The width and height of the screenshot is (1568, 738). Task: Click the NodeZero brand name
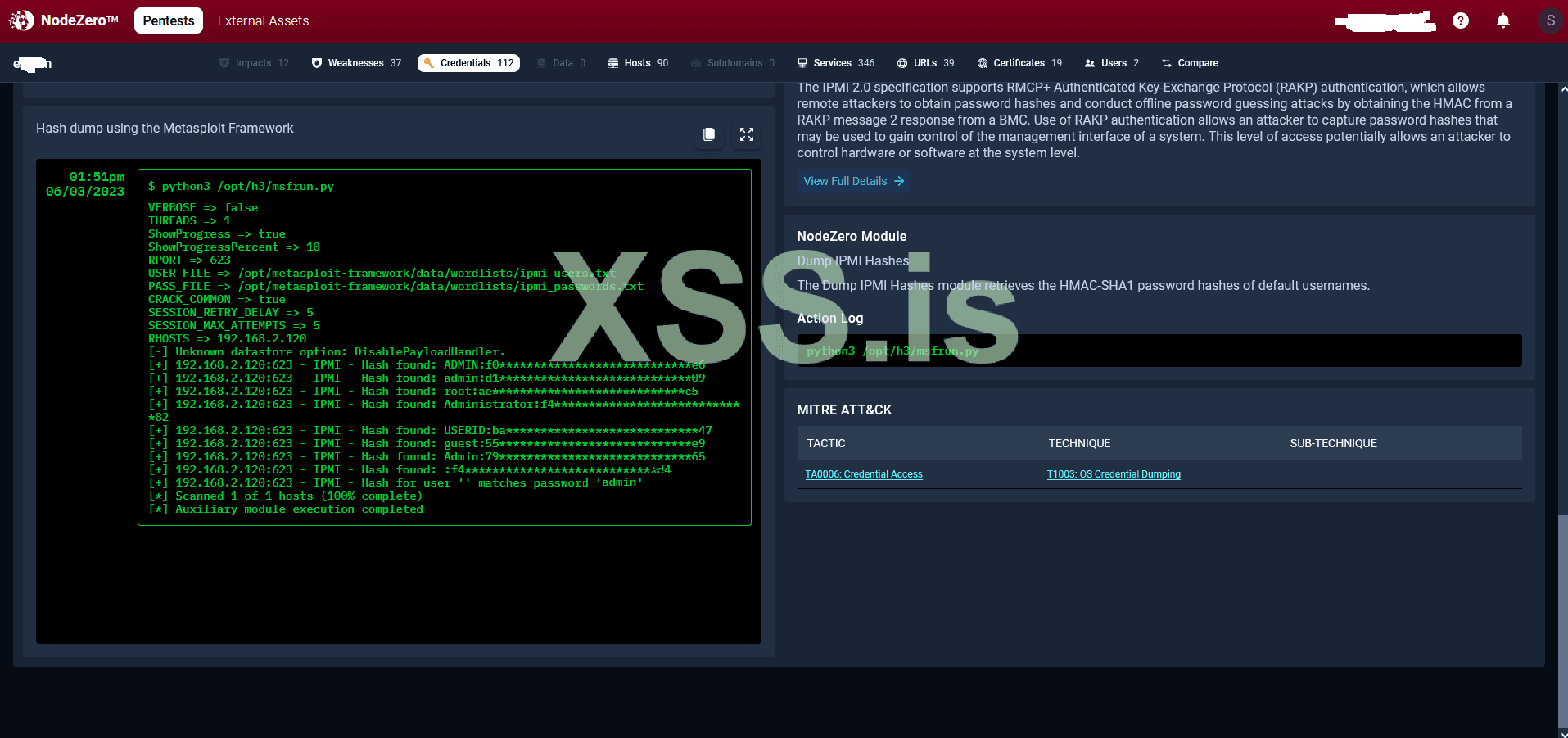point(79,20)
